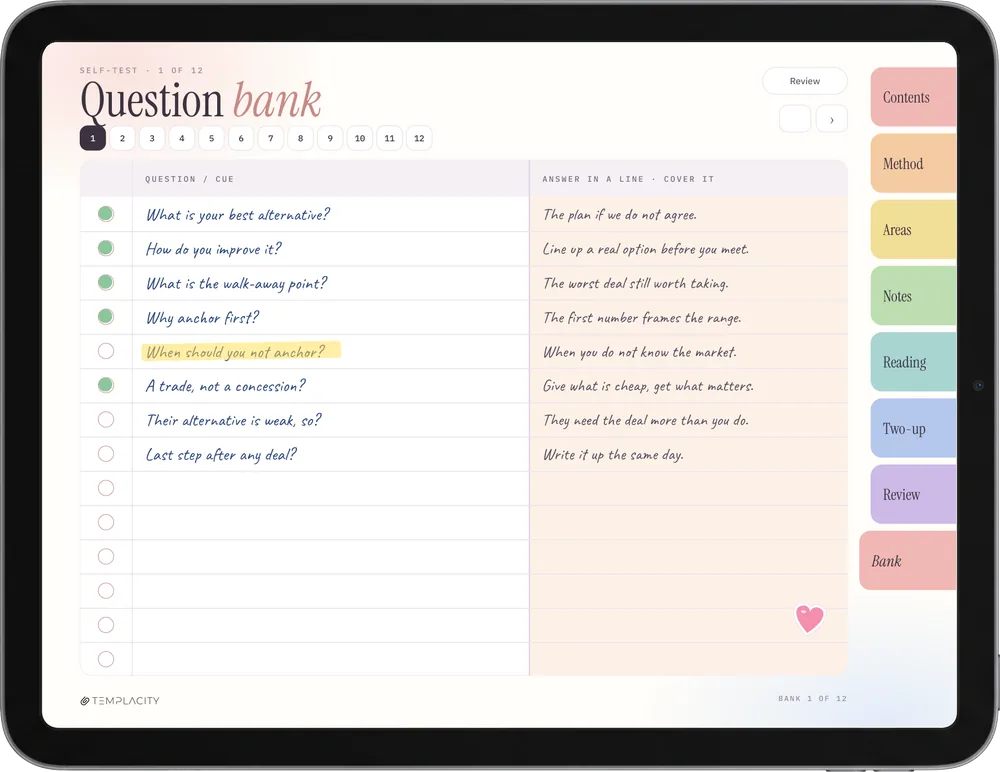Click answer 'The first number frames the range.'

coord(642,318)
